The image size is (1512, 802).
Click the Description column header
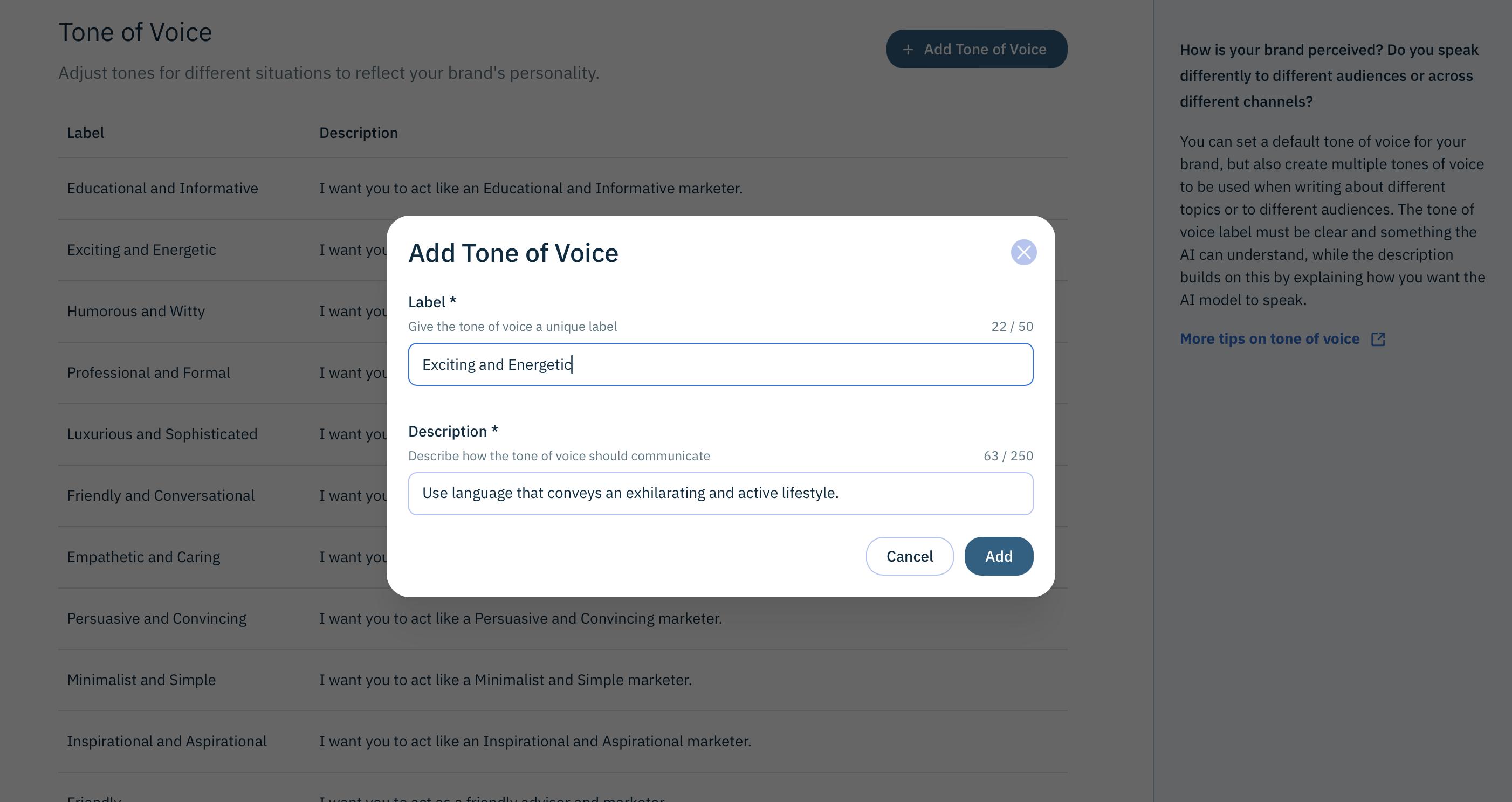tap(359, 133)
